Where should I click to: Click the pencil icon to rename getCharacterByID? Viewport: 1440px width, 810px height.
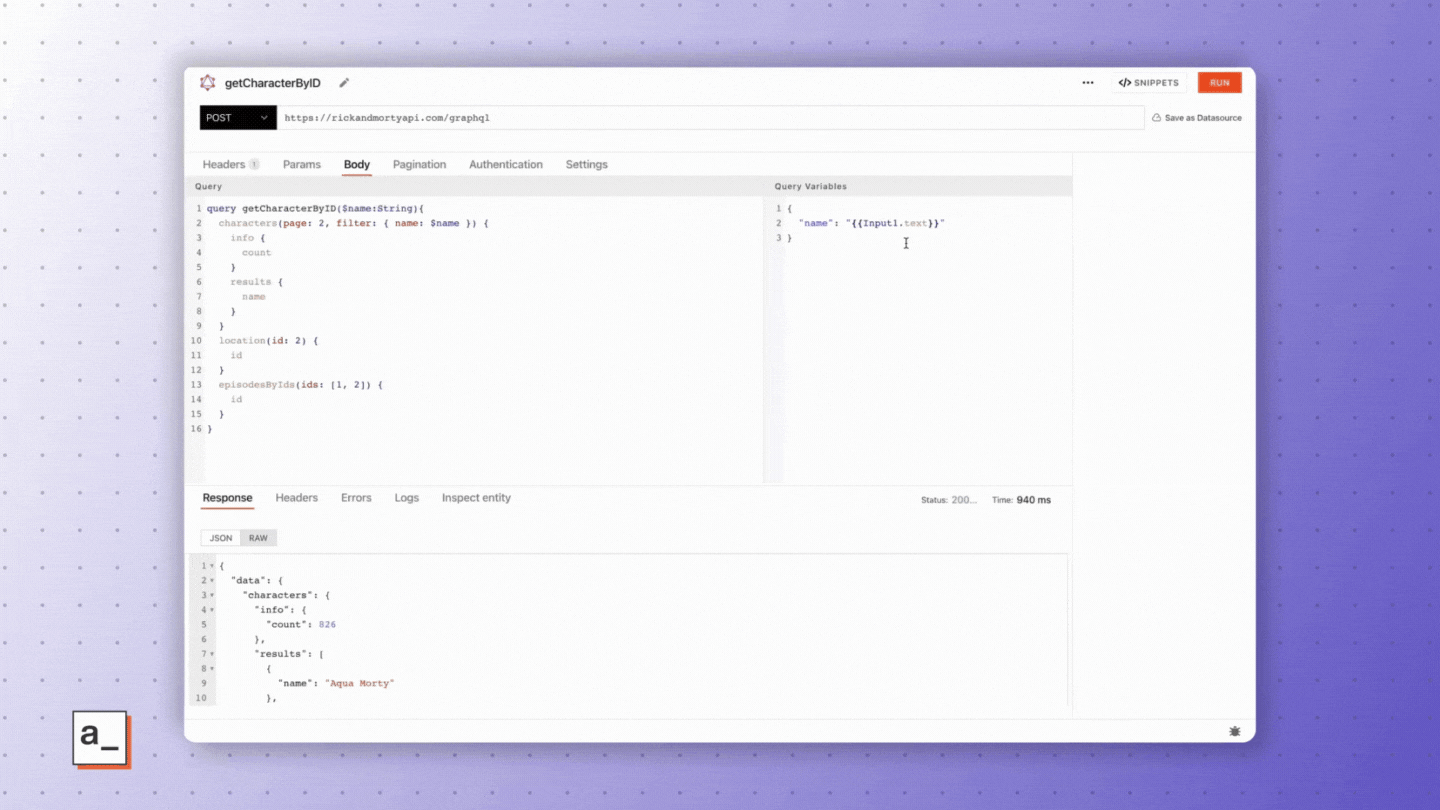point(344,83)
